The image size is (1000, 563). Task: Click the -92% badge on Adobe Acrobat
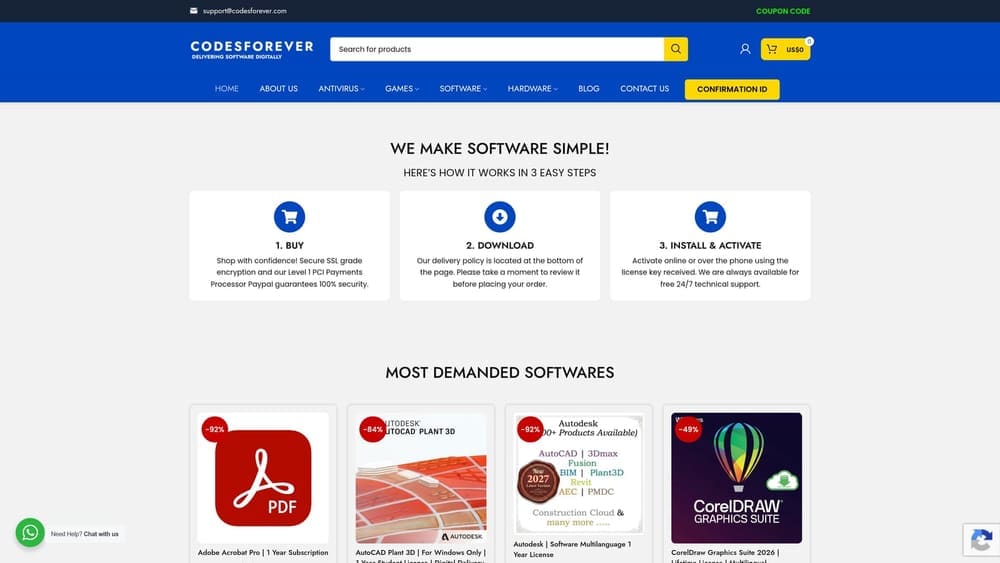(215, 429)
